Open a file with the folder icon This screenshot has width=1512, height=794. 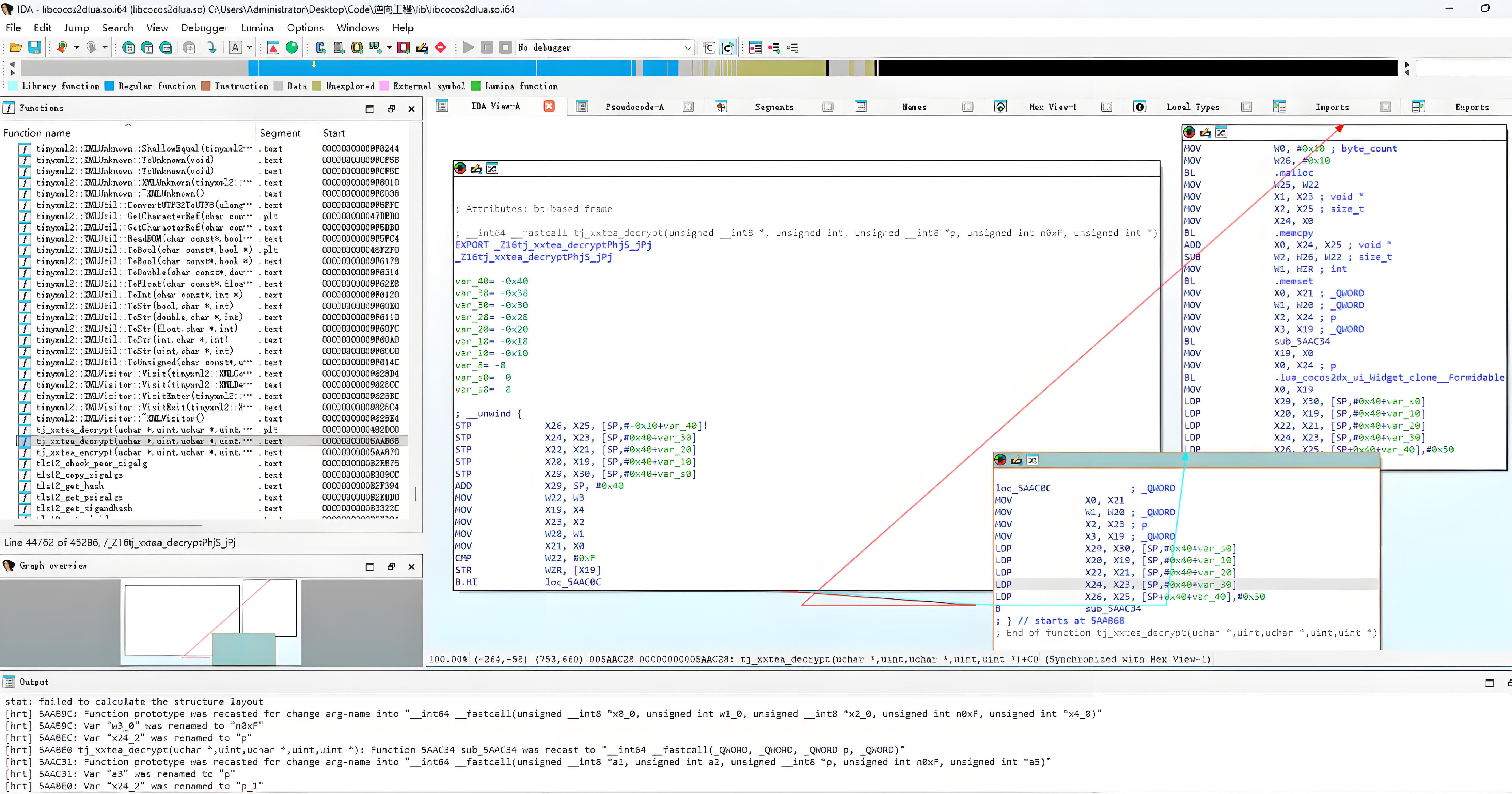pos(16,47)
